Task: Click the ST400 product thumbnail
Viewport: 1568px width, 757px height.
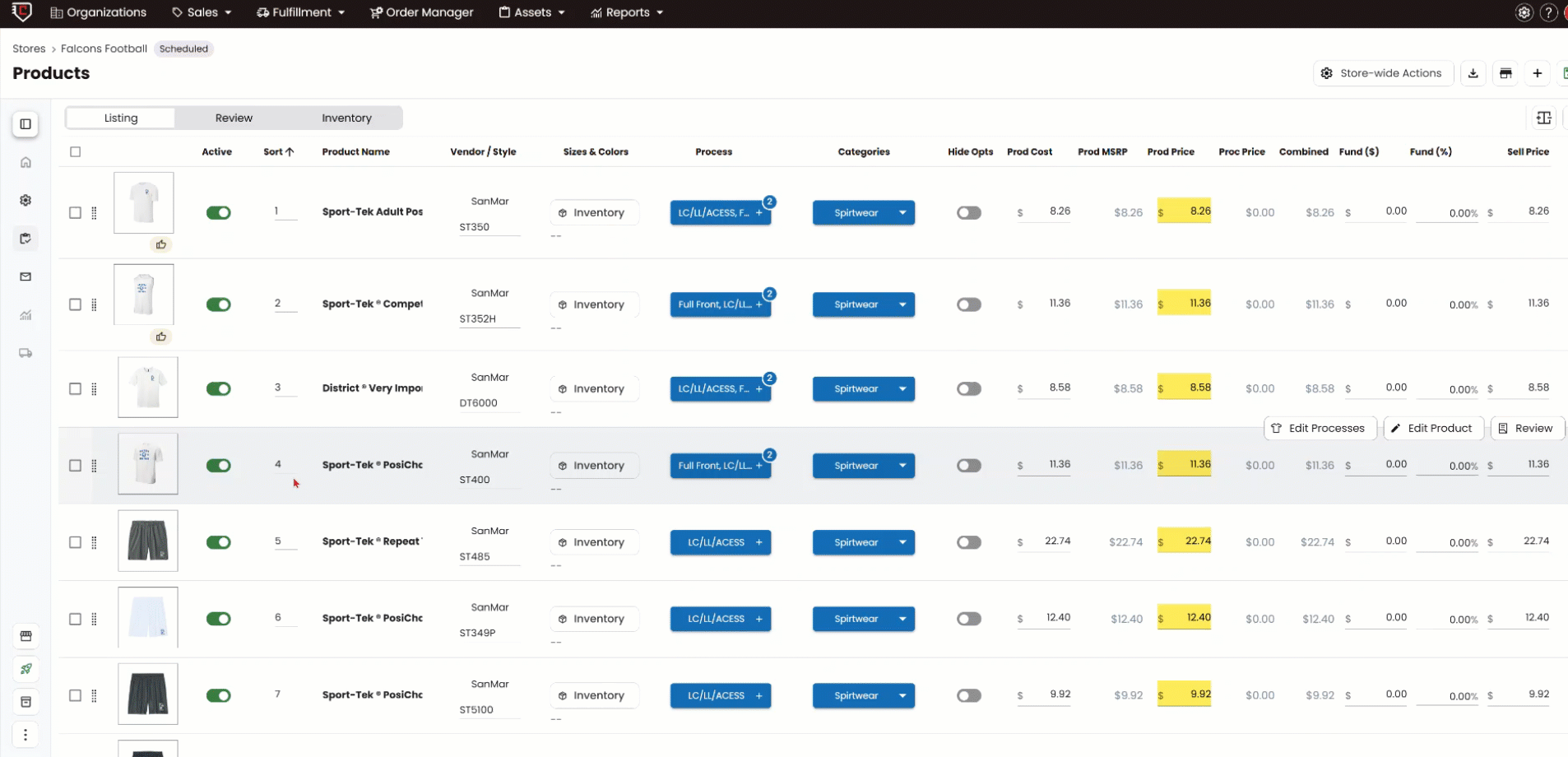Action: pos(148,464)
